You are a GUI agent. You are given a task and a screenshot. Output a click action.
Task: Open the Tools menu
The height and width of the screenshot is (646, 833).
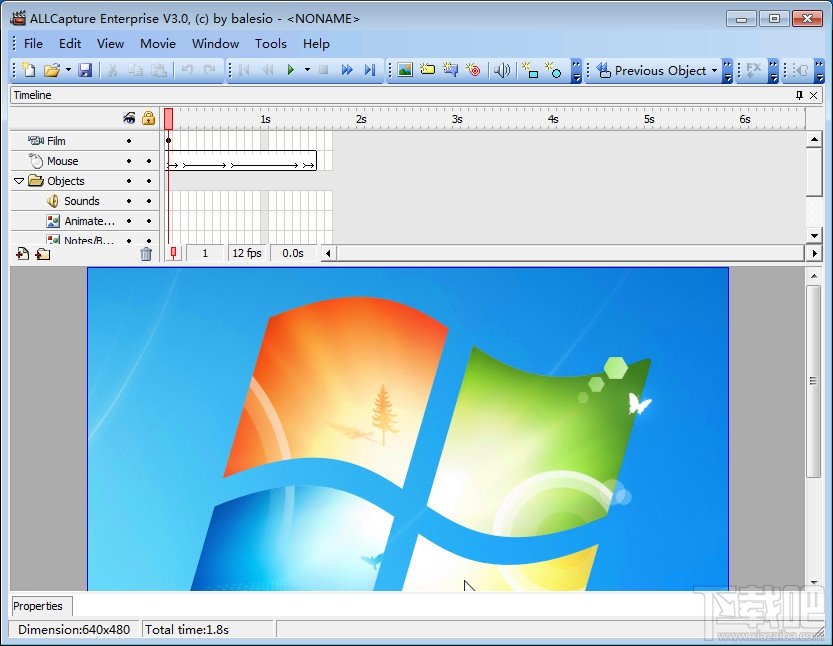[270, 44]
